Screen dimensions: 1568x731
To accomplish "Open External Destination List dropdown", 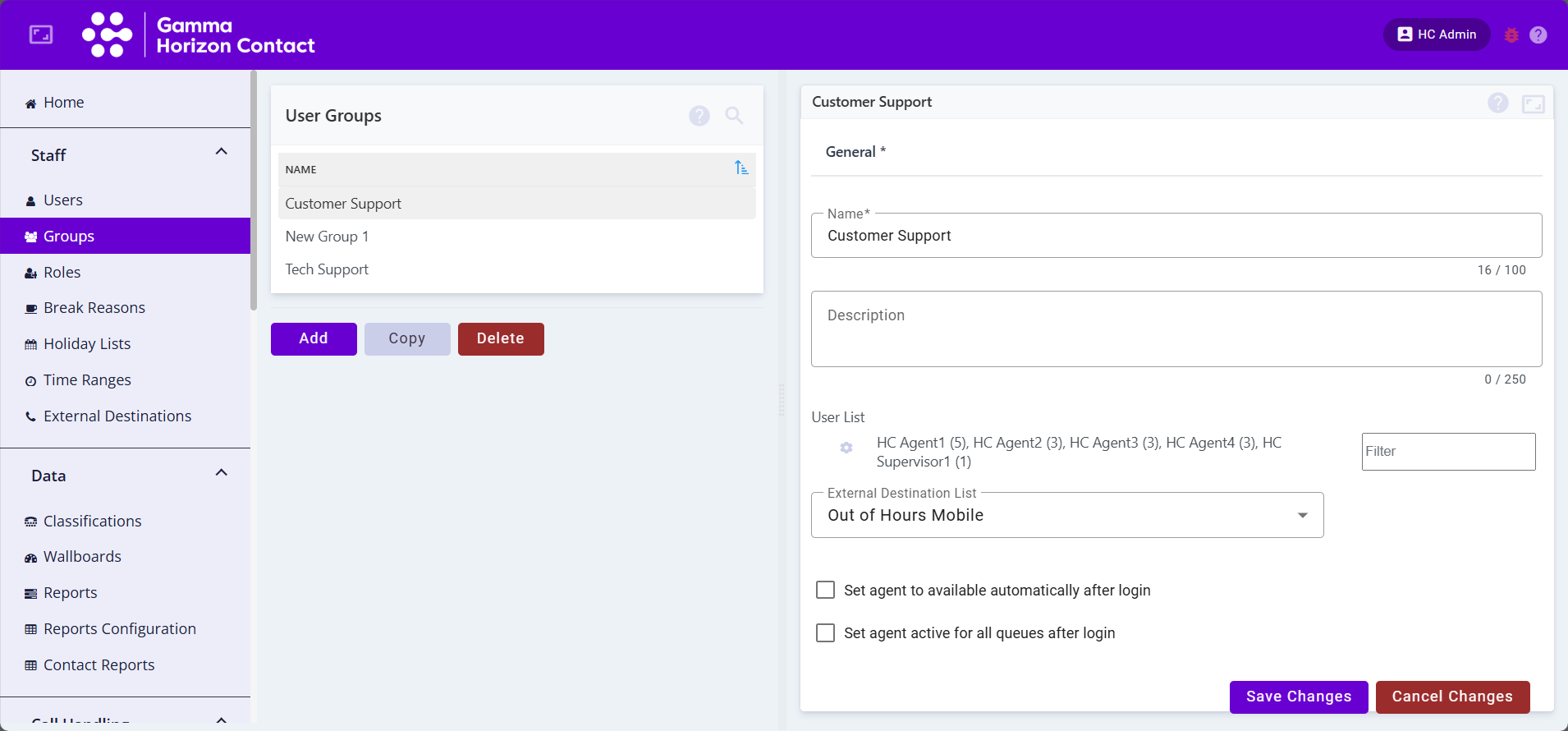I will click(x=1067, y=515).
